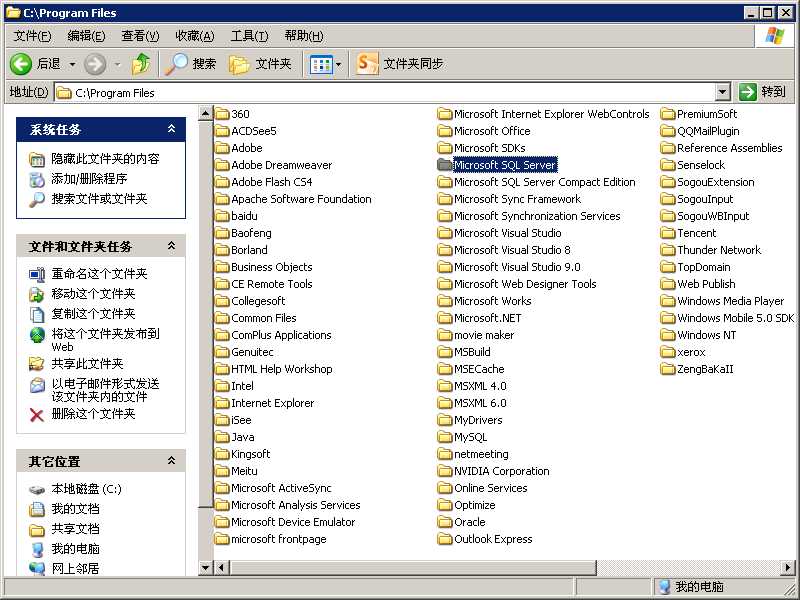Open Views button dropdown arrow
This screenshot has height=600, width=800.
338,64
